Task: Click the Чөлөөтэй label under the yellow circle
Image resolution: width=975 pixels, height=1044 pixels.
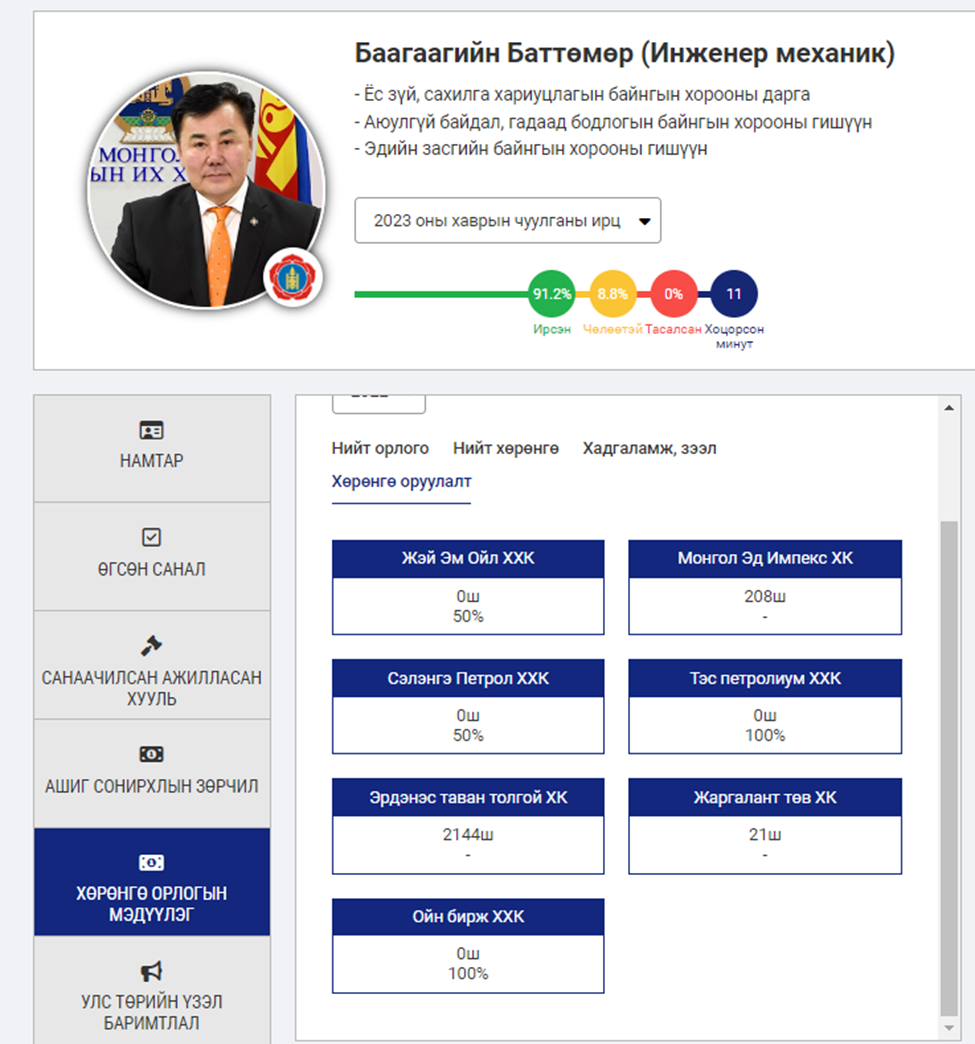Action: click(613, 329)
